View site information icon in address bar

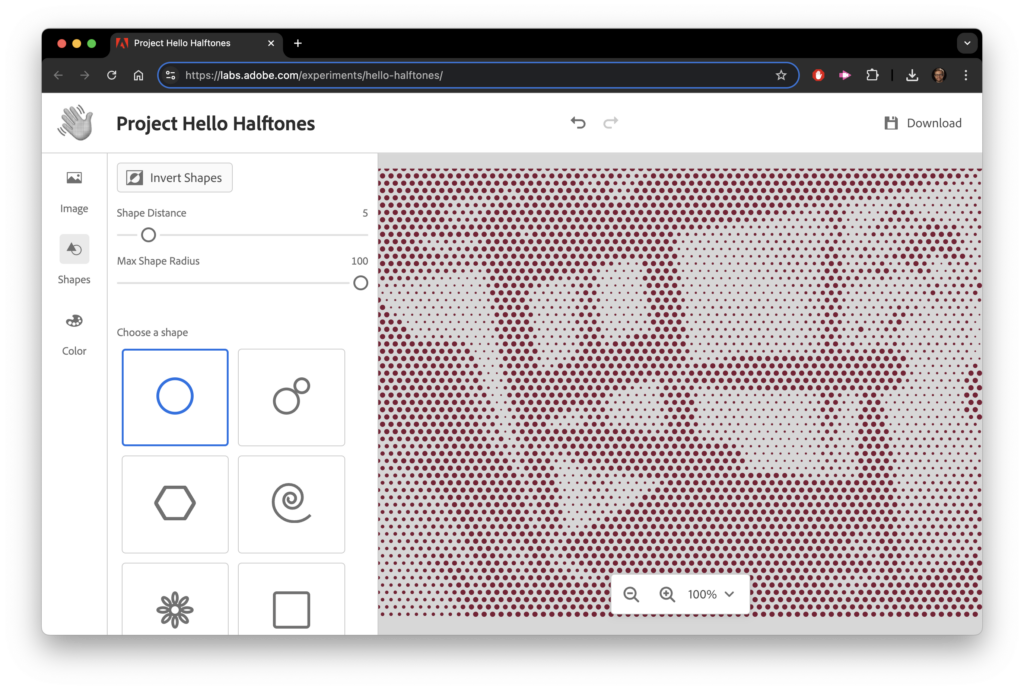pos(170,75)
